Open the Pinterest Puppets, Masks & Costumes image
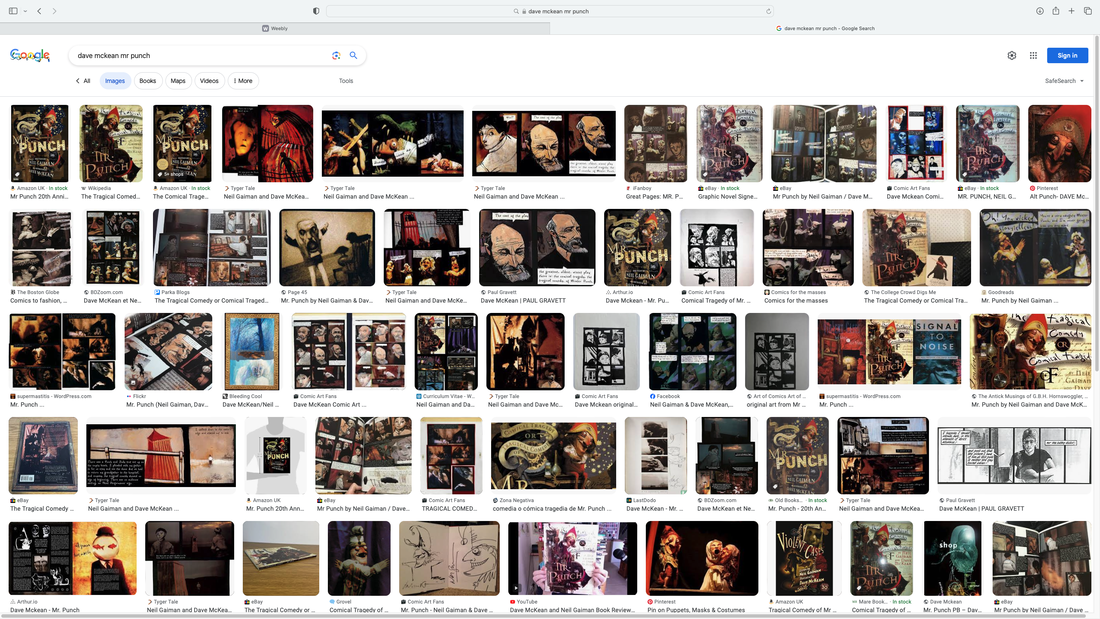1100x619 pixels. point(702,558)
